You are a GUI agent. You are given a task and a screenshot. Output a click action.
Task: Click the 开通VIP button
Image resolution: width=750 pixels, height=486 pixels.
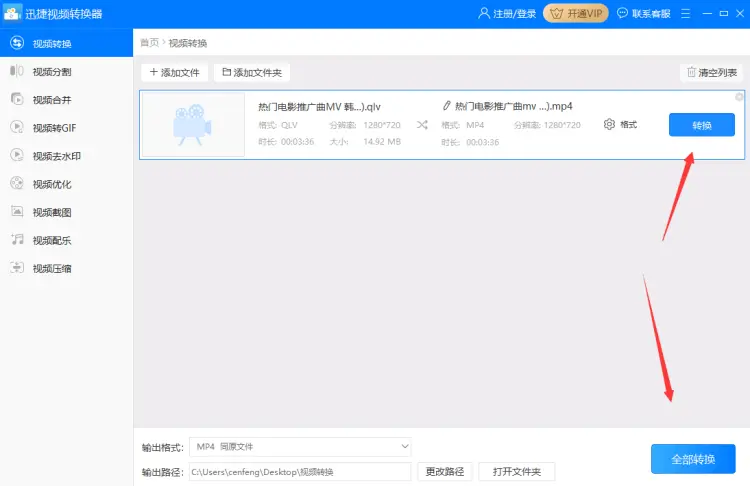pos(576,13)
